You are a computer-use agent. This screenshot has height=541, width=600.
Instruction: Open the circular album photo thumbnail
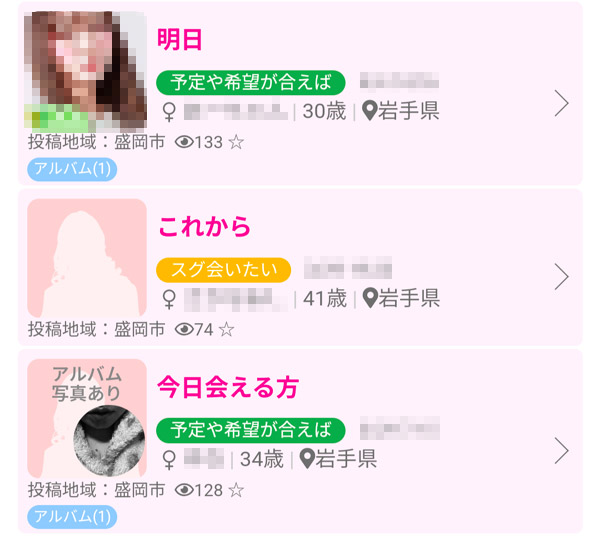point(109,441)
